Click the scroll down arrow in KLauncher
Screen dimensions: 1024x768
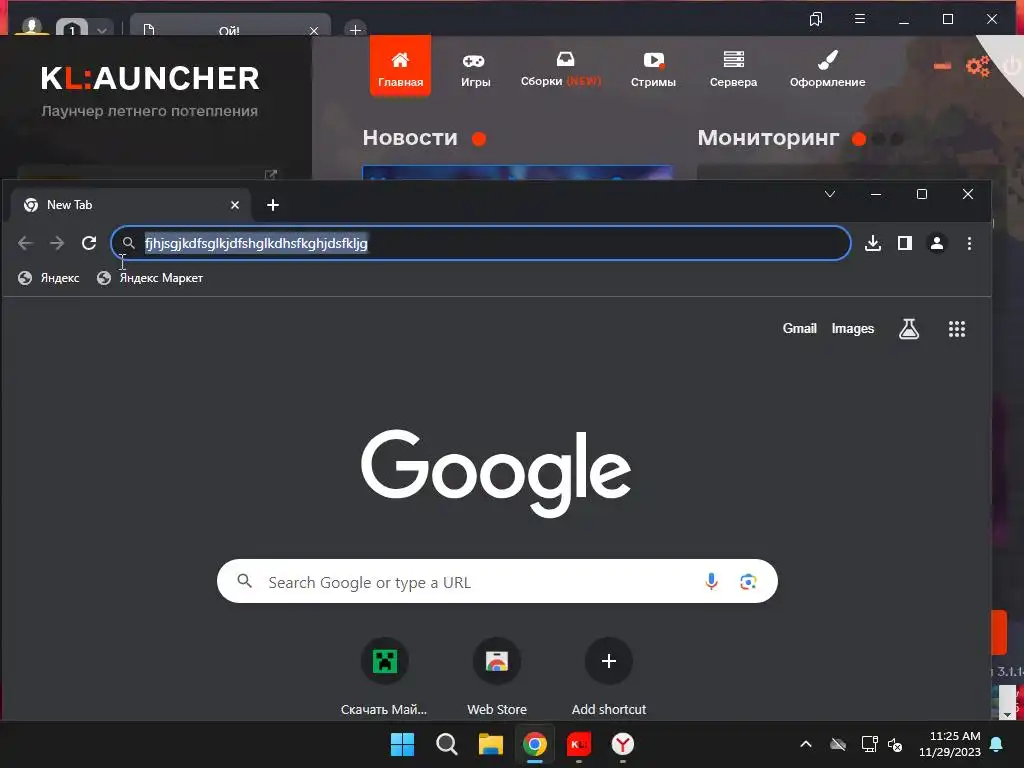1008,714
